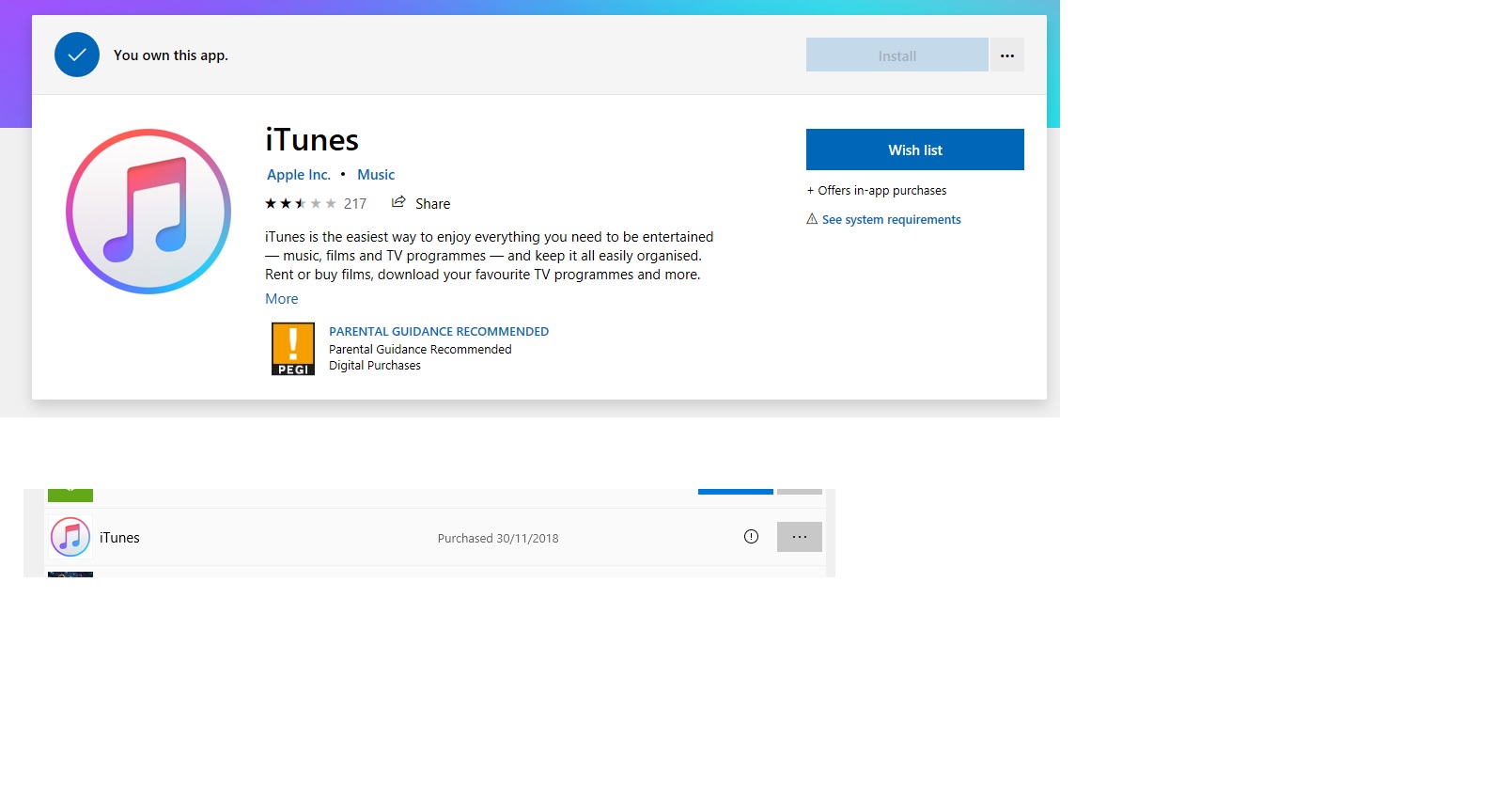Click the greyed Install button
Viewport: 1512px width, 803px height.
896,55
